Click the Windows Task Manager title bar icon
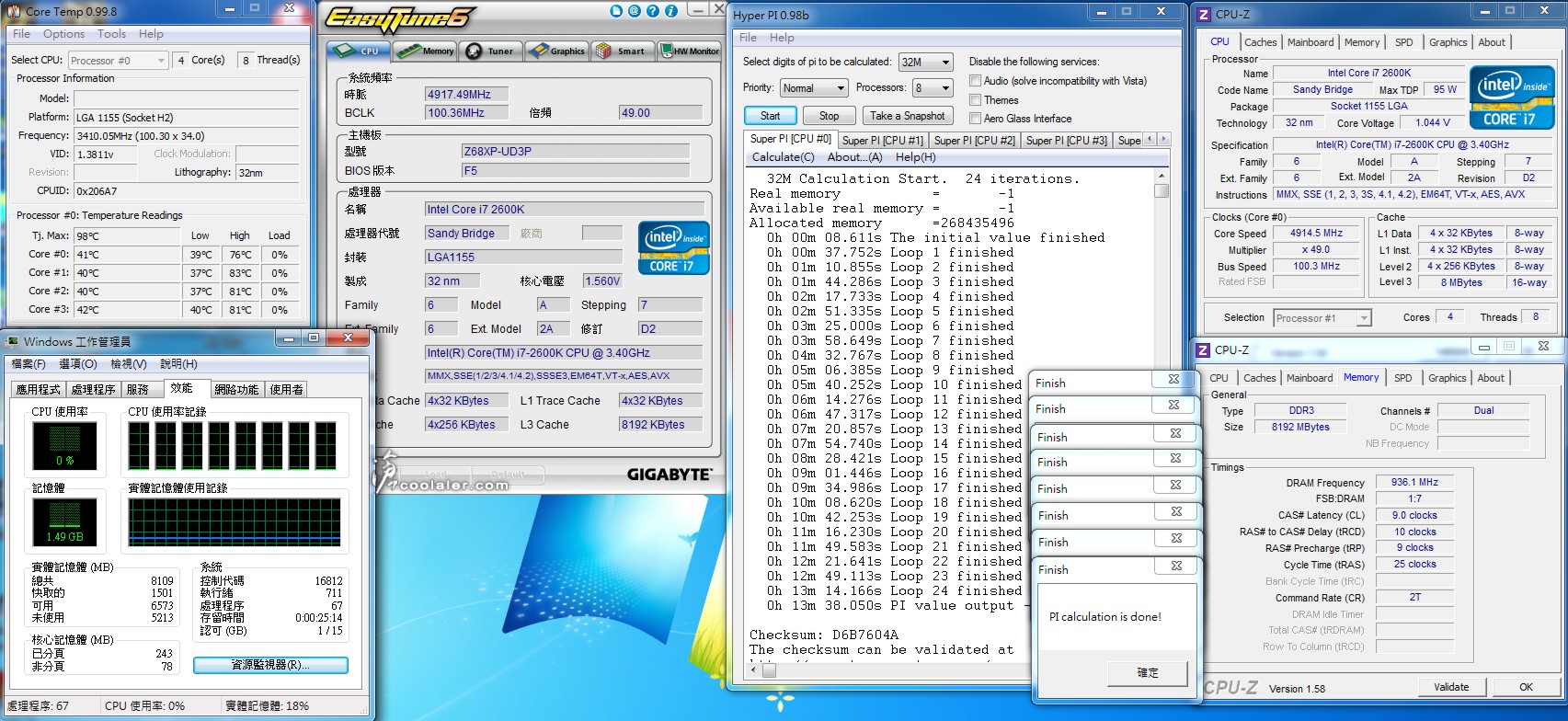This screenshot has width=1568, height=721. pos(11,341)
